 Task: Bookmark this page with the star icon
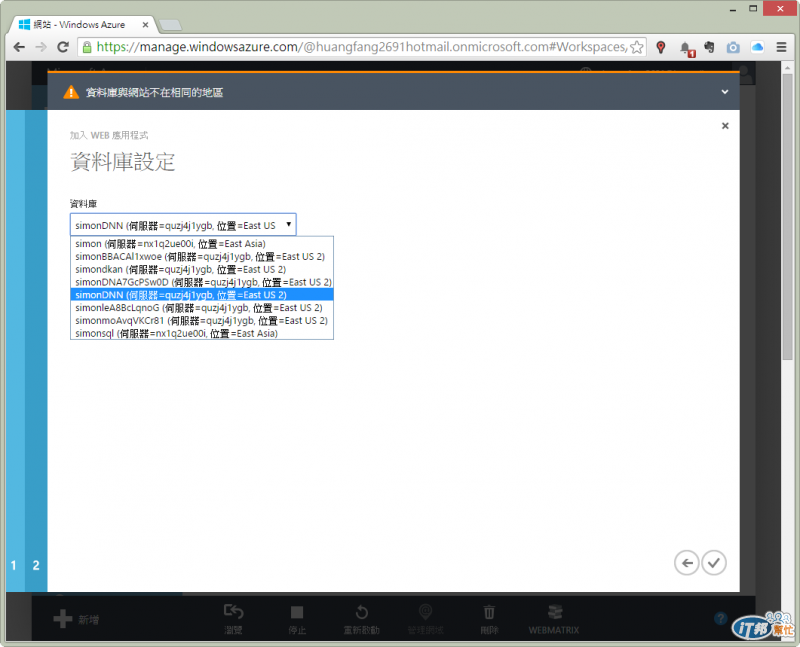[636, 47]
